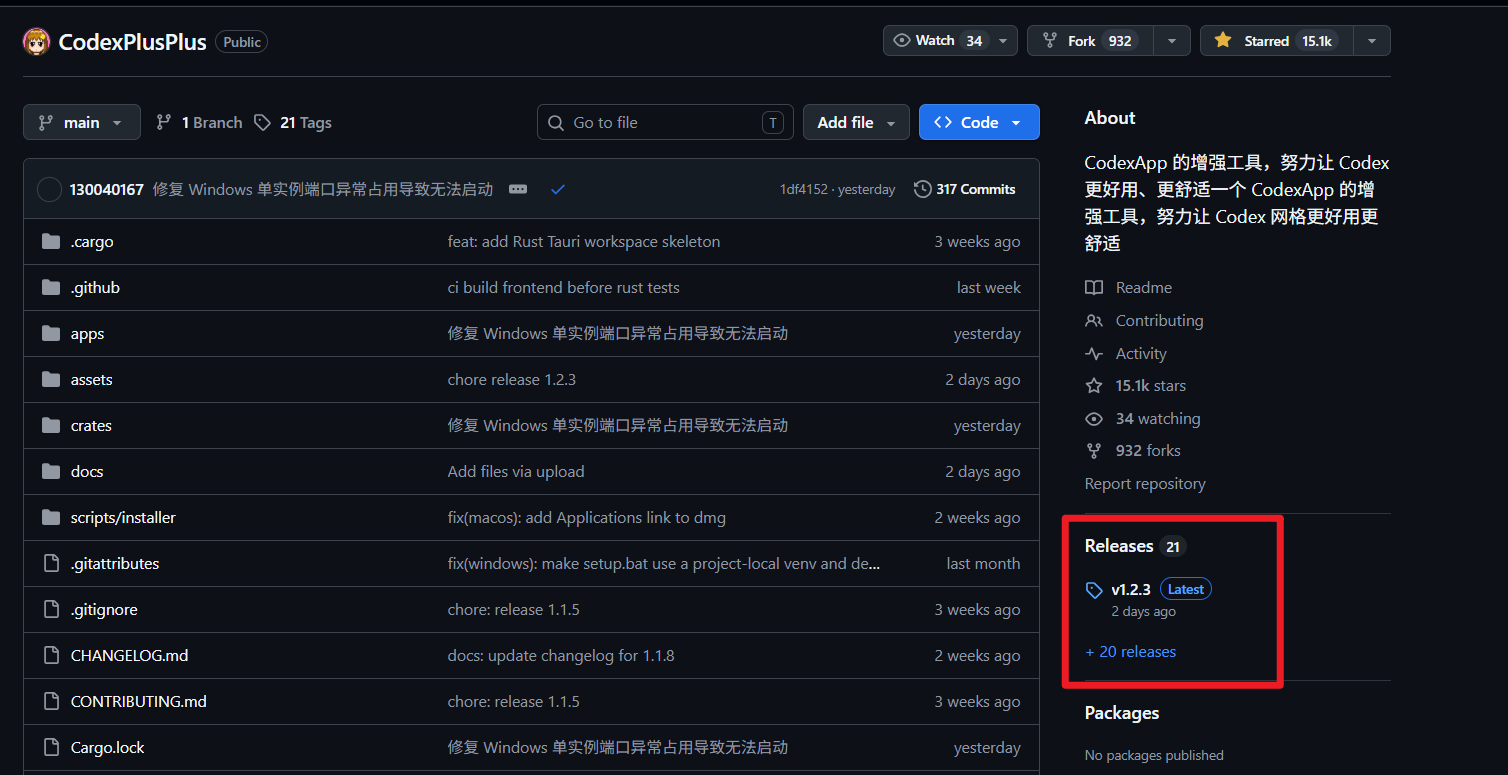View the 1 Branch link

coord(199,123)
